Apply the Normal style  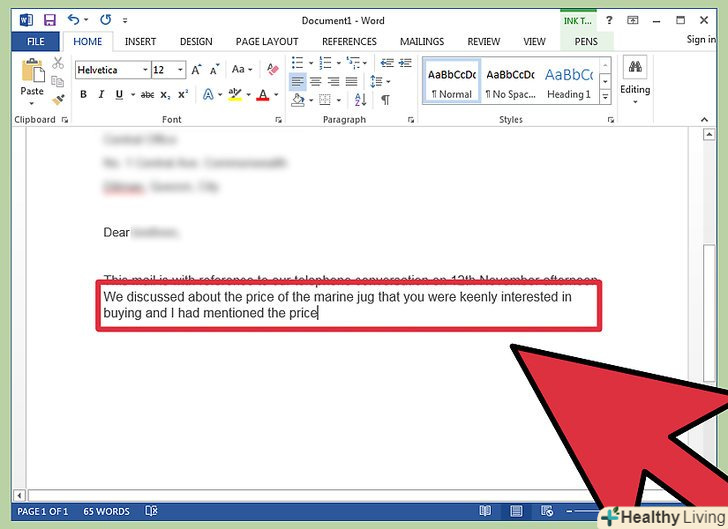point(452,81)
